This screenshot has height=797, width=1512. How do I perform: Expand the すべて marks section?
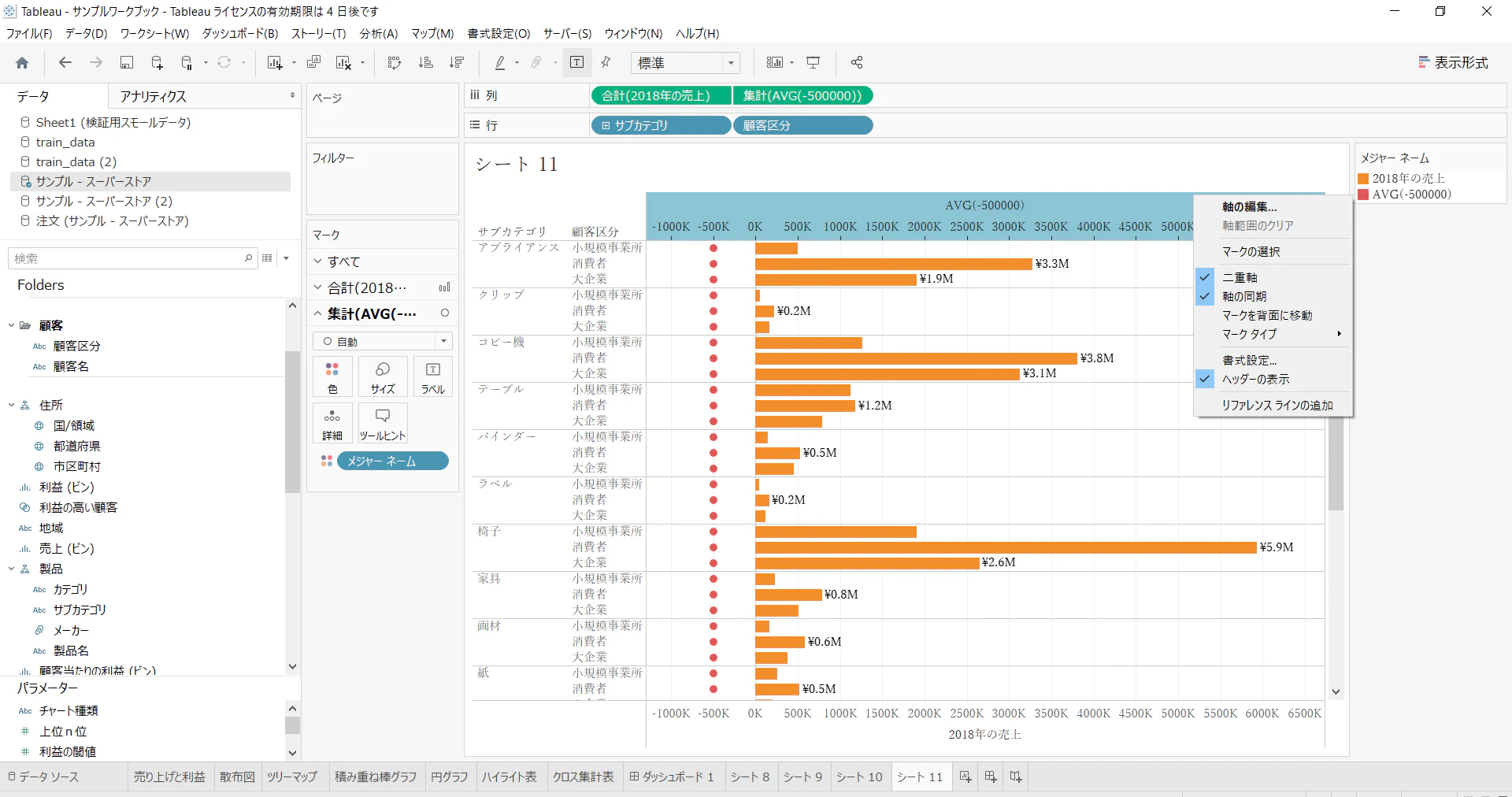317,261
